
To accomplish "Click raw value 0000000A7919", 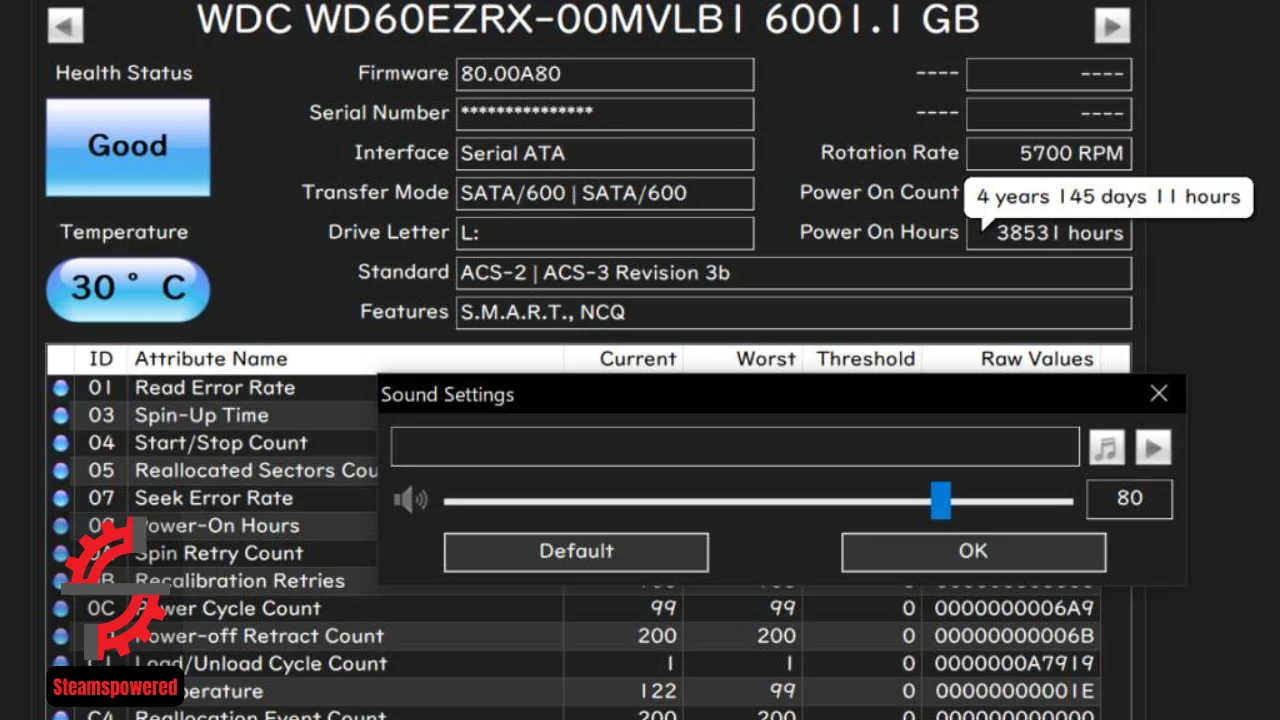I will coord(1014,663).
